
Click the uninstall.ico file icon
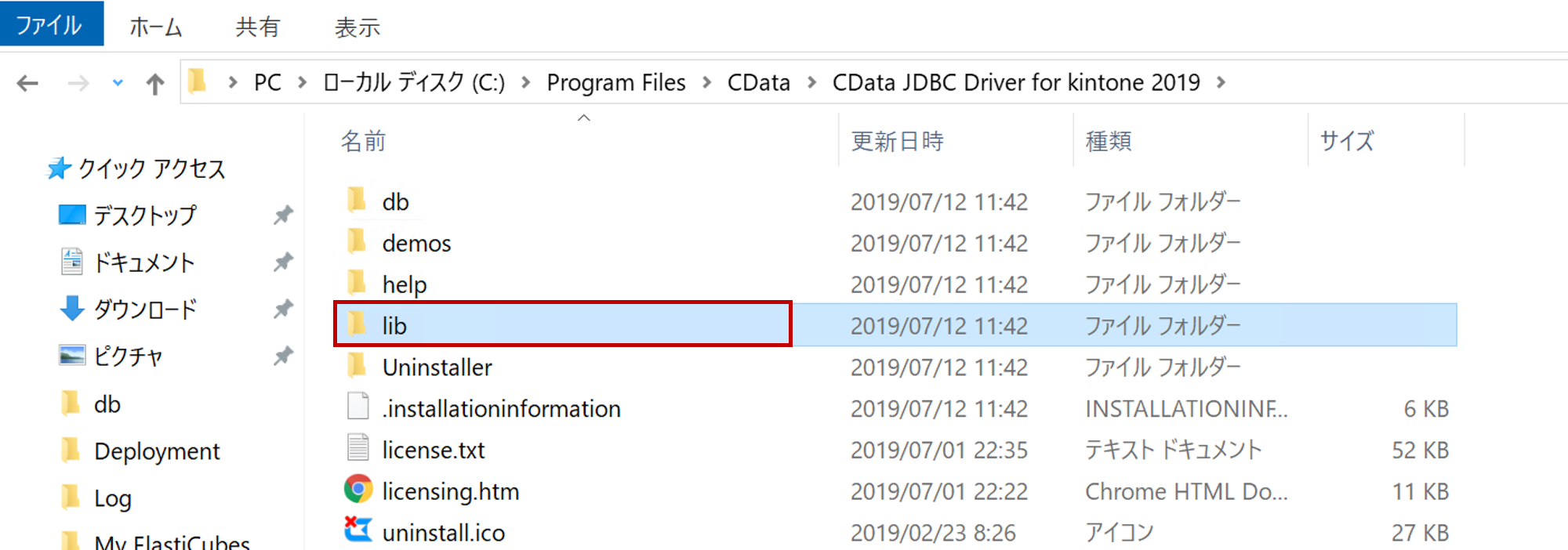coord(358,530)
